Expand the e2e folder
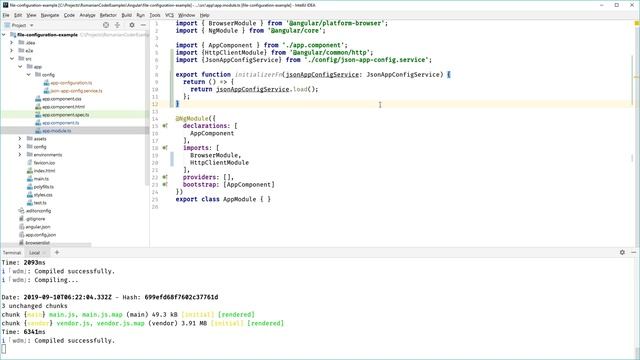Image resolution: width=640 pixels, height=360 pixels. [12, 51]
